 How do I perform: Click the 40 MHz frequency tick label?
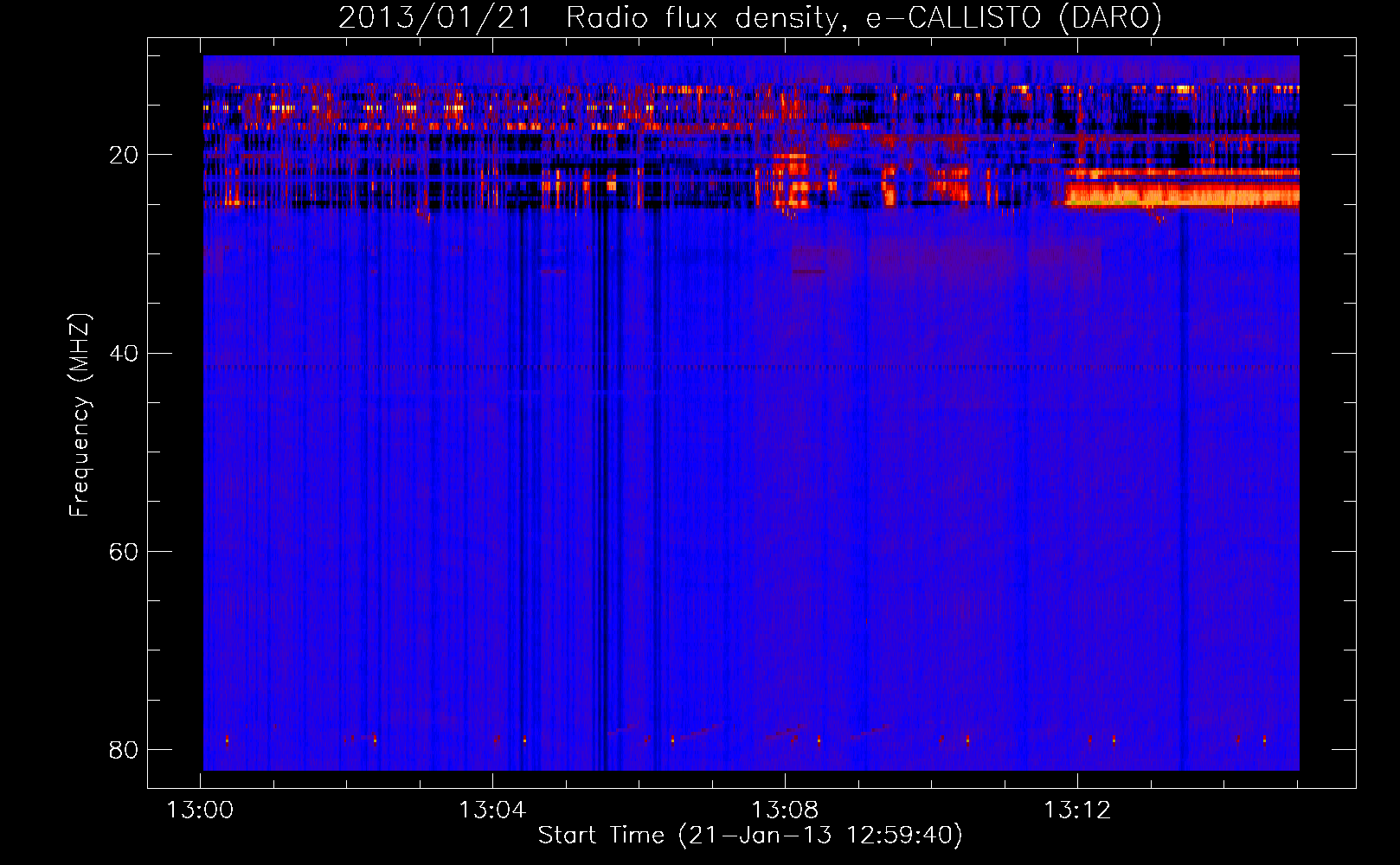(124, 353)
